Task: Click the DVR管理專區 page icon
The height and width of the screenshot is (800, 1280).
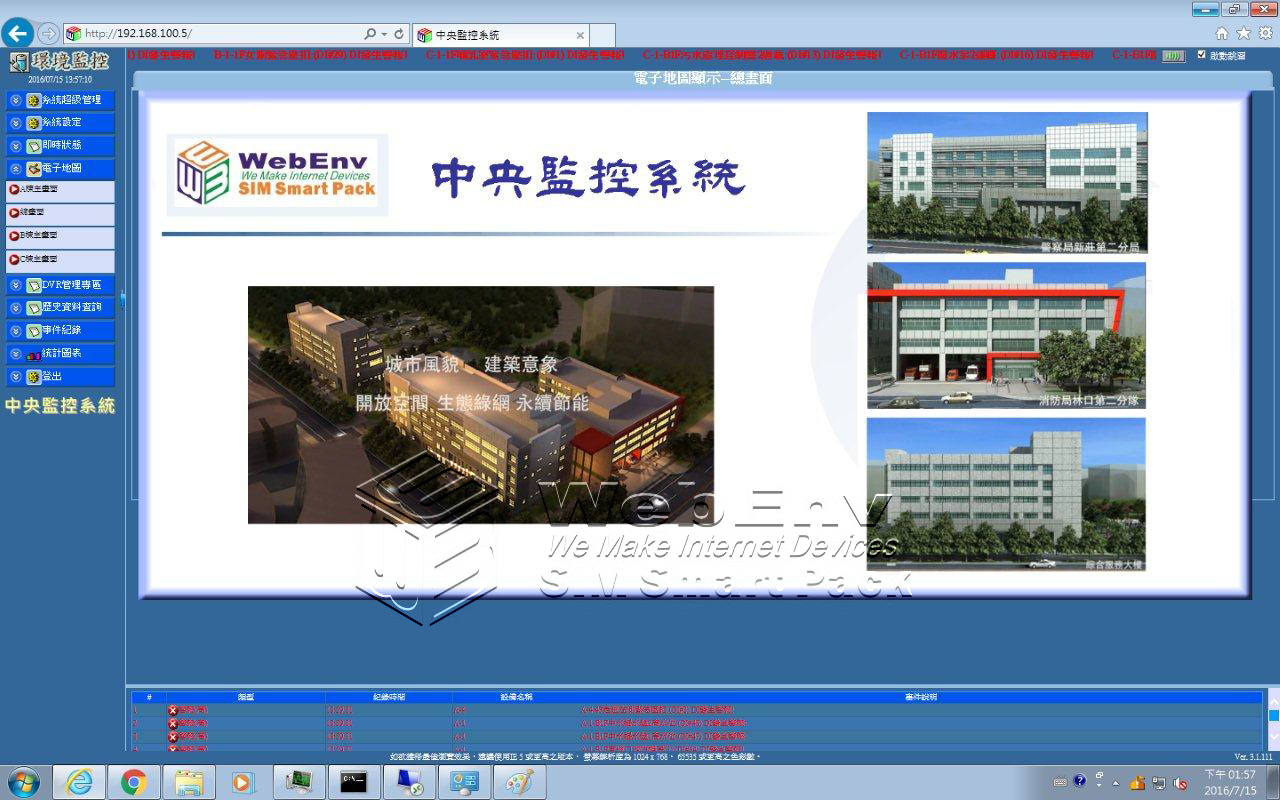Action: [33, 285]
